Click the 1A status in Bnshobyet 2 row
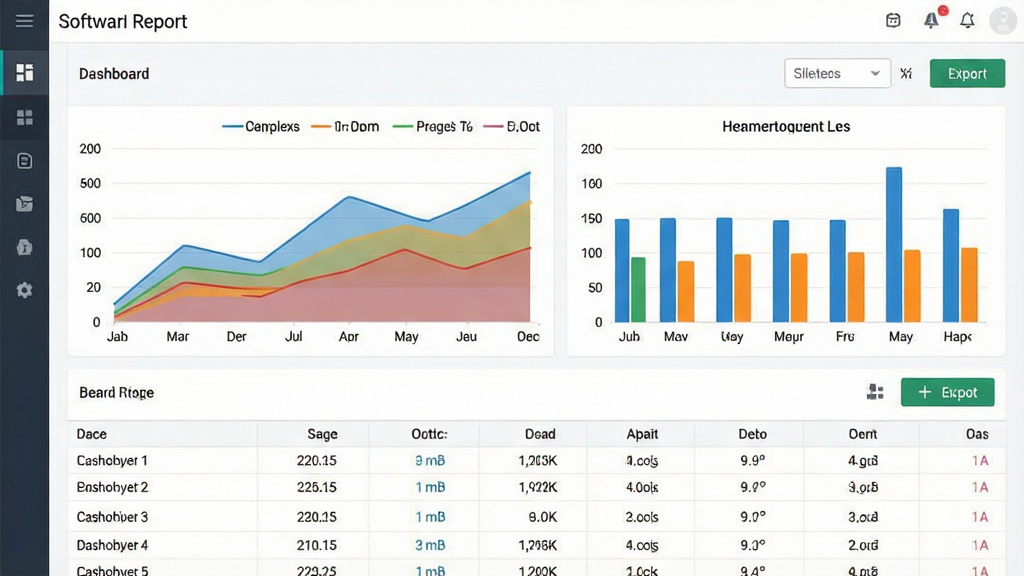Image resolution: width=1024 pixels, height=576 pixels. (980, 487)
